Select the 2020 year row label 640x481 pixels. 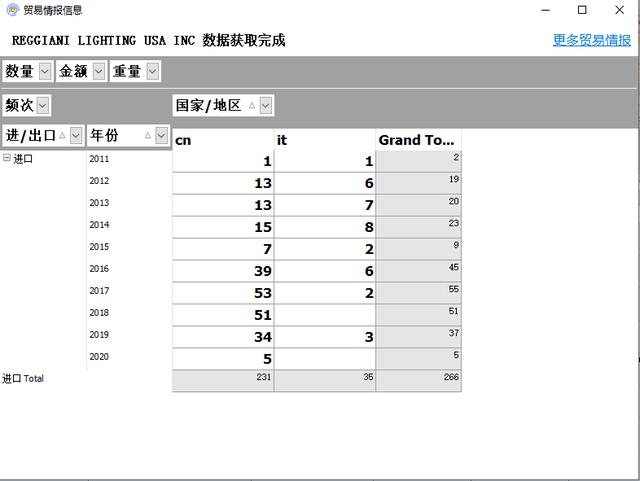pos(99,357)
